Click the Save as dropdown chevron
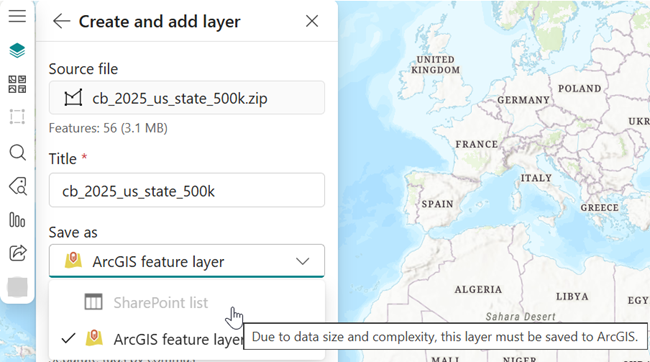The image size is (650, 362). coord(303,261)
